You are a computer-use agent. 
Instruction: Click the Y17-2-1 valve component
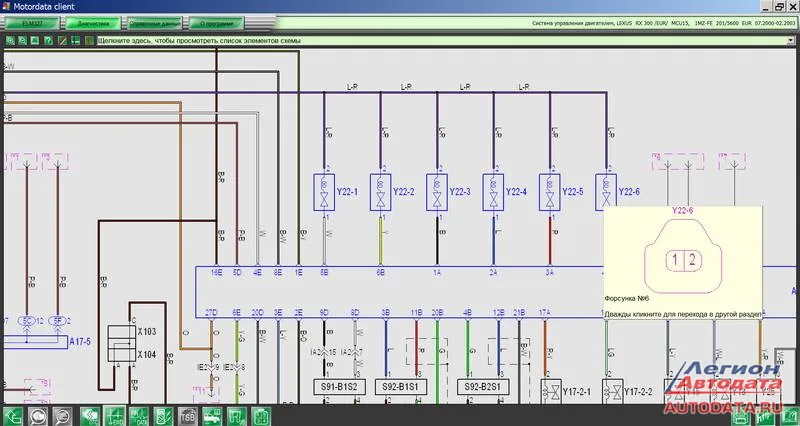pos(551,392)
